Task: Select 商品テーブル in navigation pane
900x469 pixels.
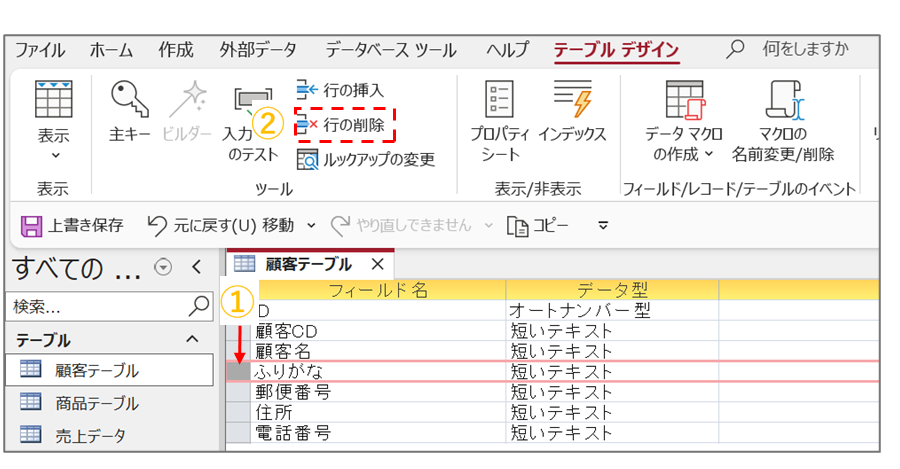Action: (x=96, y=403)
